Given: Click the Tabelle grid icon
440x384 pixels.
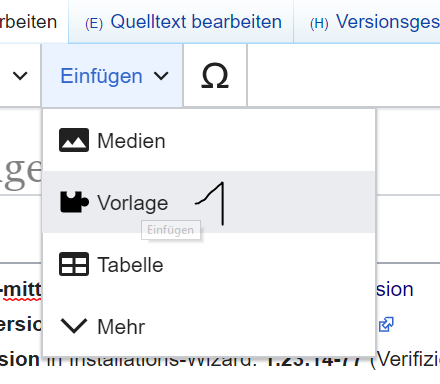Looking at the screenshot, I should click(74, 264).
